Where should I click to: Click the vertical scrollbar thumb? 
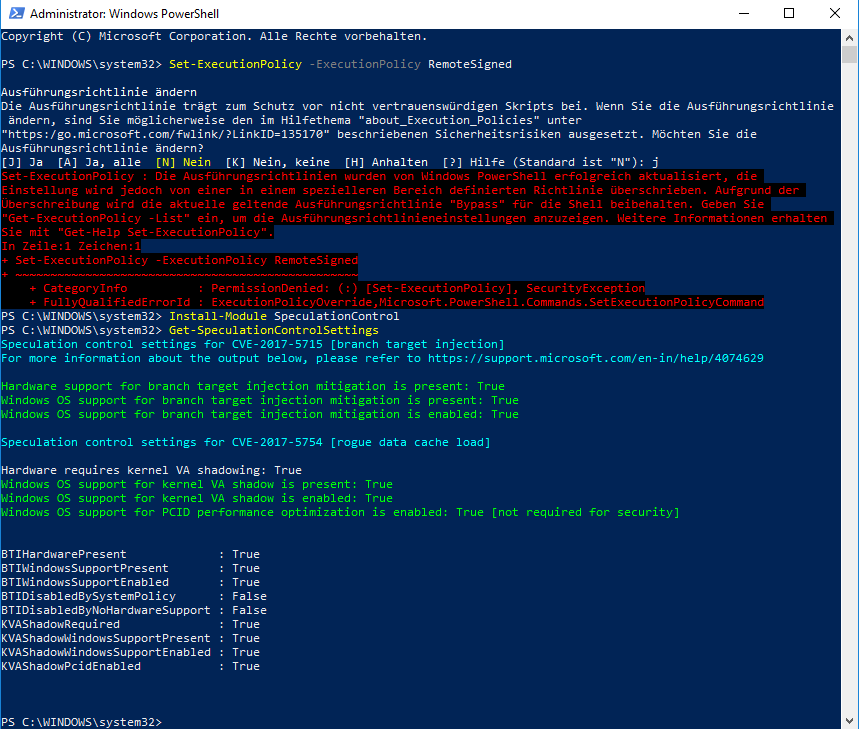[x=849, y=55]
